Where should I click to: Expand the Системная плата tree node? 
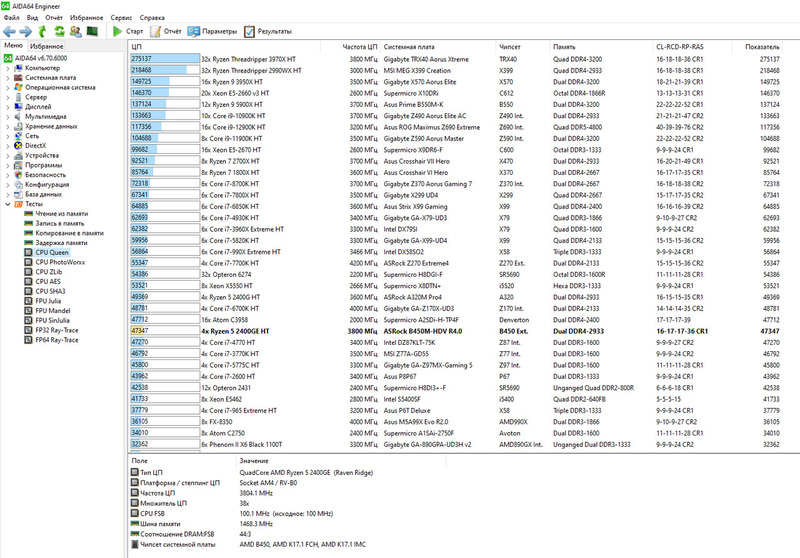coord(8,78)
